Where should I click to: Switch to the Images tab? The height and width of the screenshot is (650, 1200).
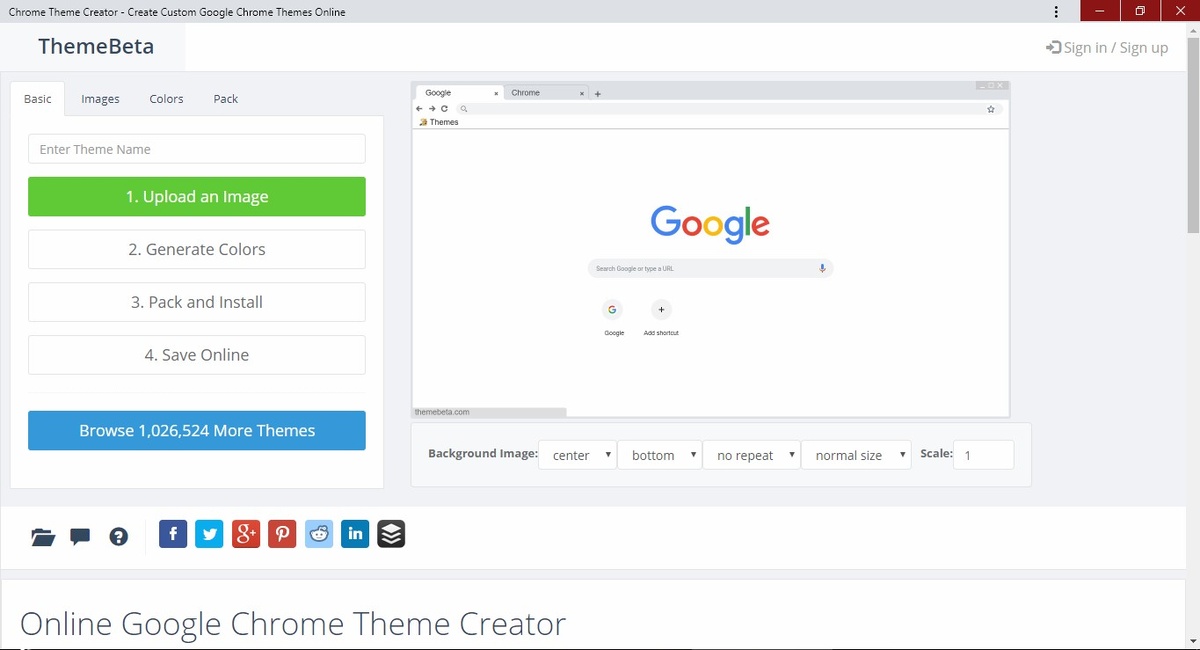pyautogui.click(x=100, y=99)
